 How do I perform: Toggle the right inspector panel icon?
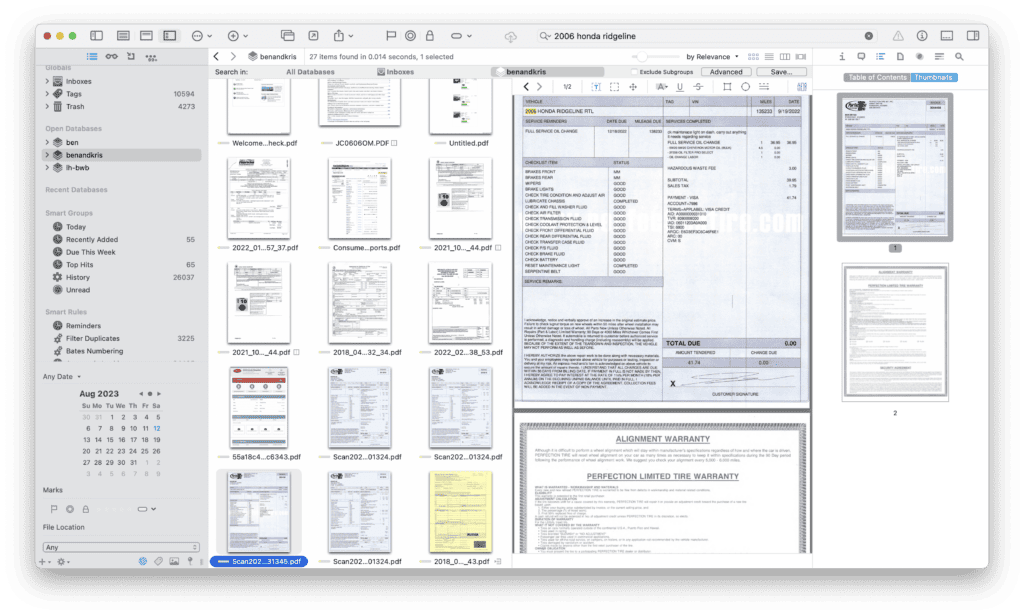pyautogui.click(x=973, y=36)
